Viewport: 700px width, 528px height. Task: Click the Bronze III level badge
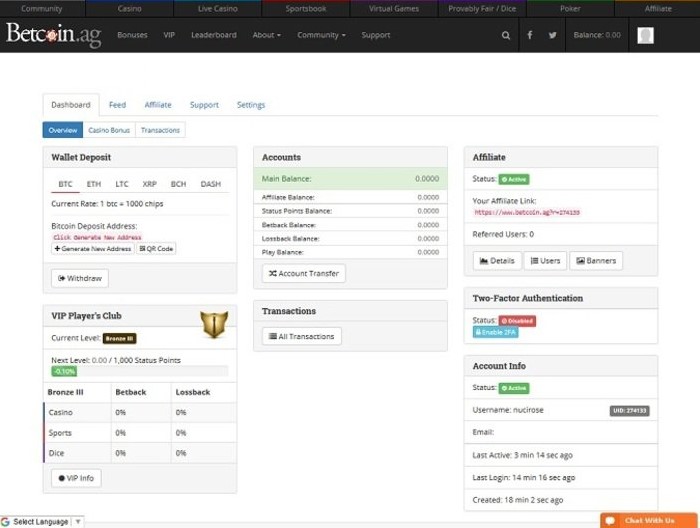120,338
